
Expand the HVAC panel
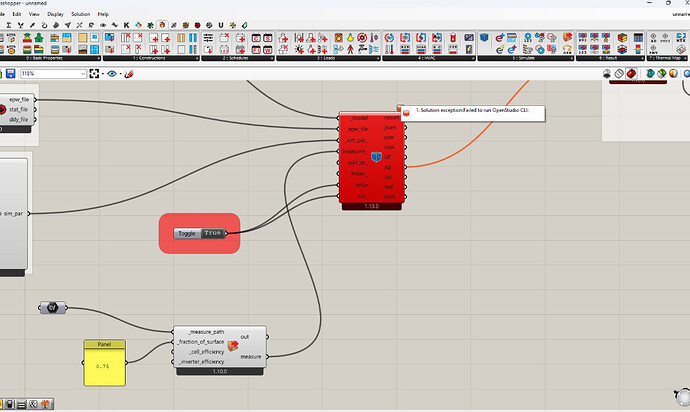click(x=473, y=58)
